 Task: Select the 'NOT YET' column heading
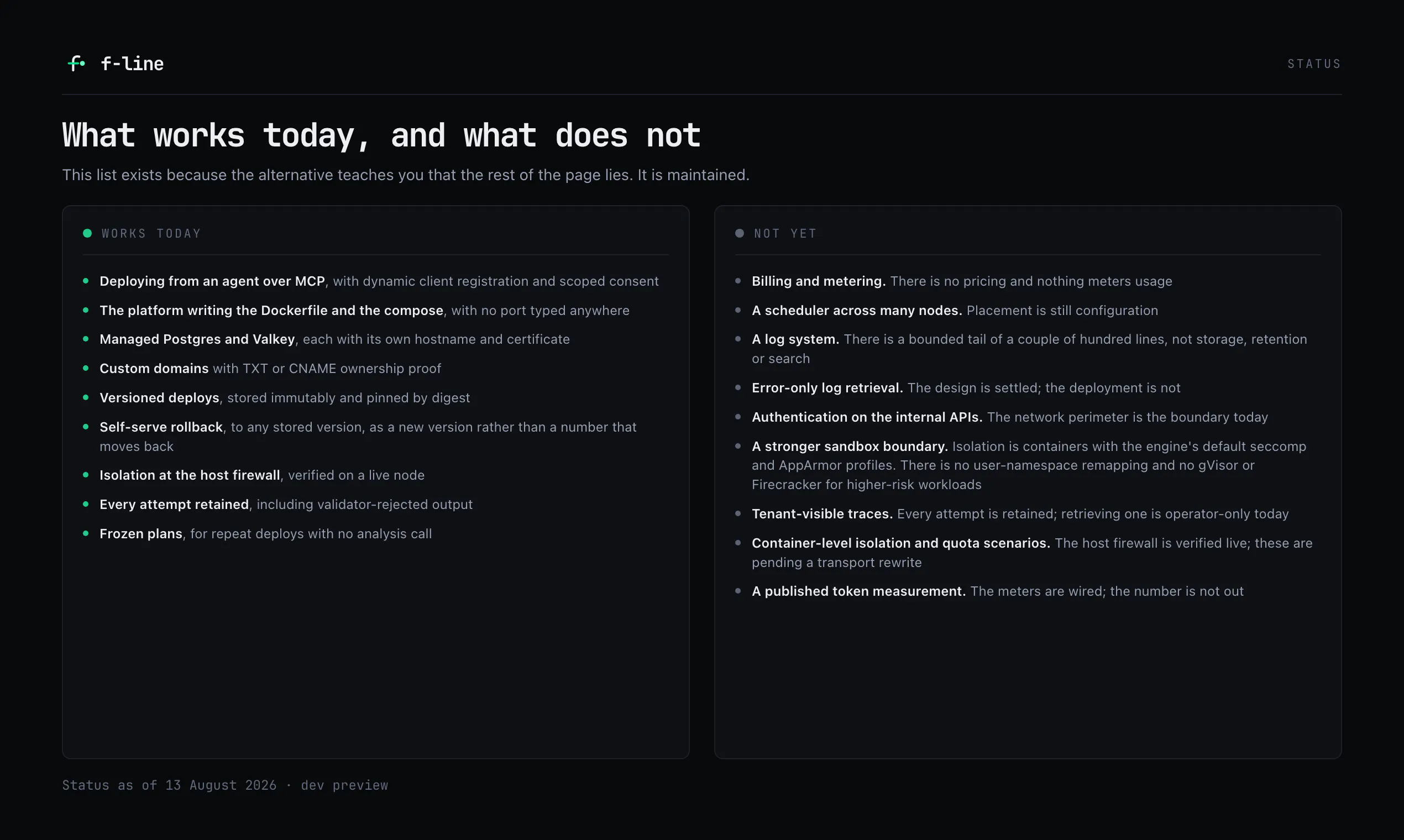[x=785, y=233]
